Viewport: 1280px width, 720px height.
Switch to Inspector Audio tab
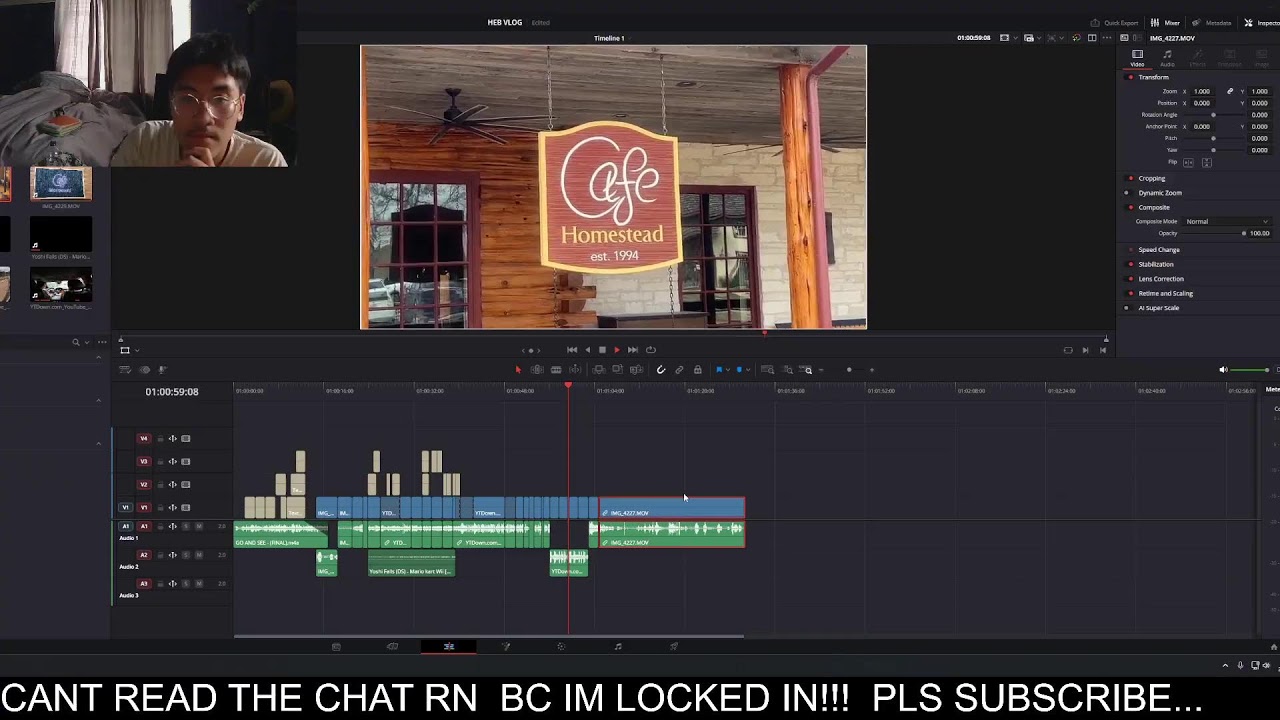1167,58
